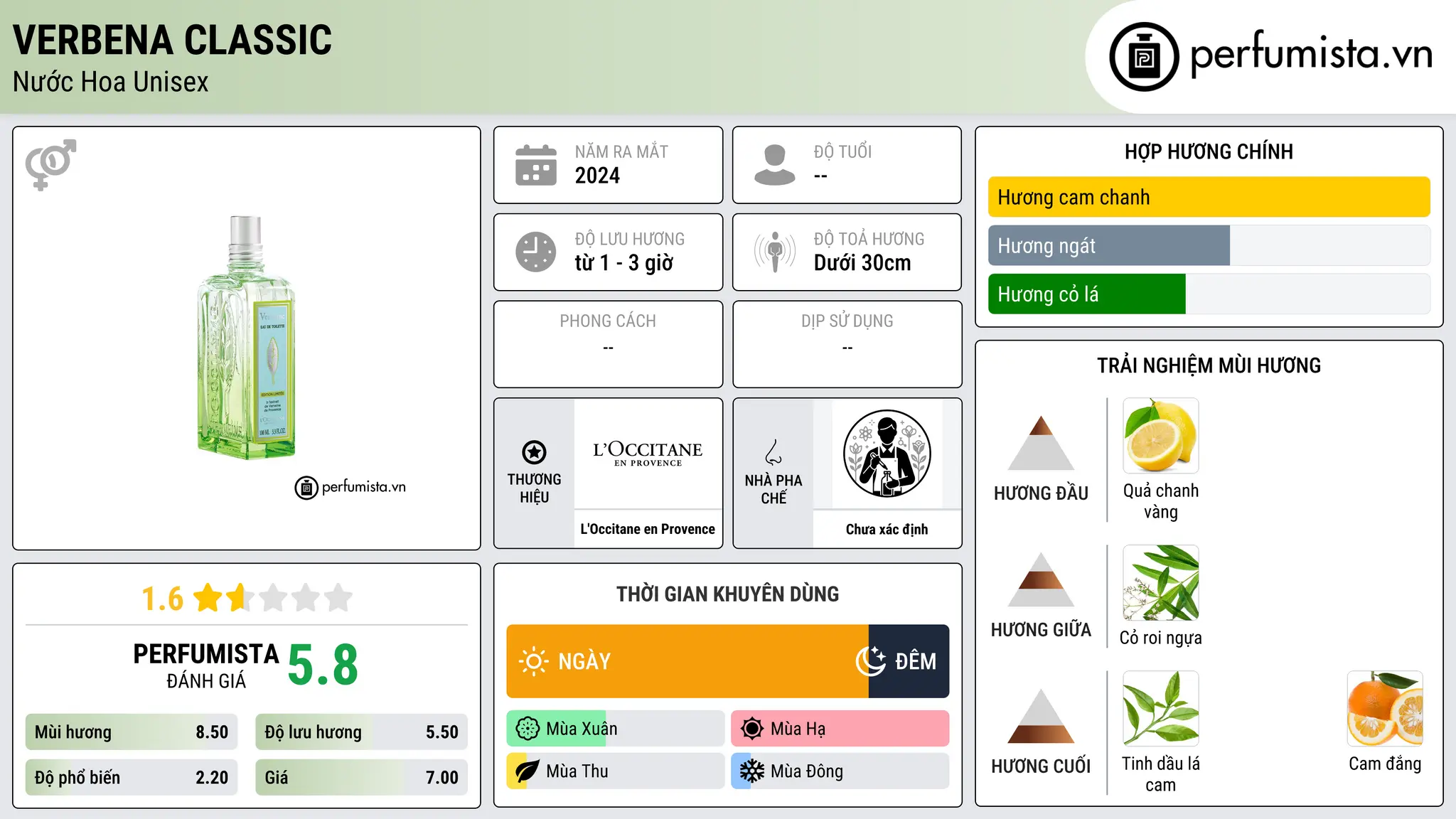Click the calendar icon beside Năm ra mắt
Screen dimensions: 1456x819
[x=536, y=165]
